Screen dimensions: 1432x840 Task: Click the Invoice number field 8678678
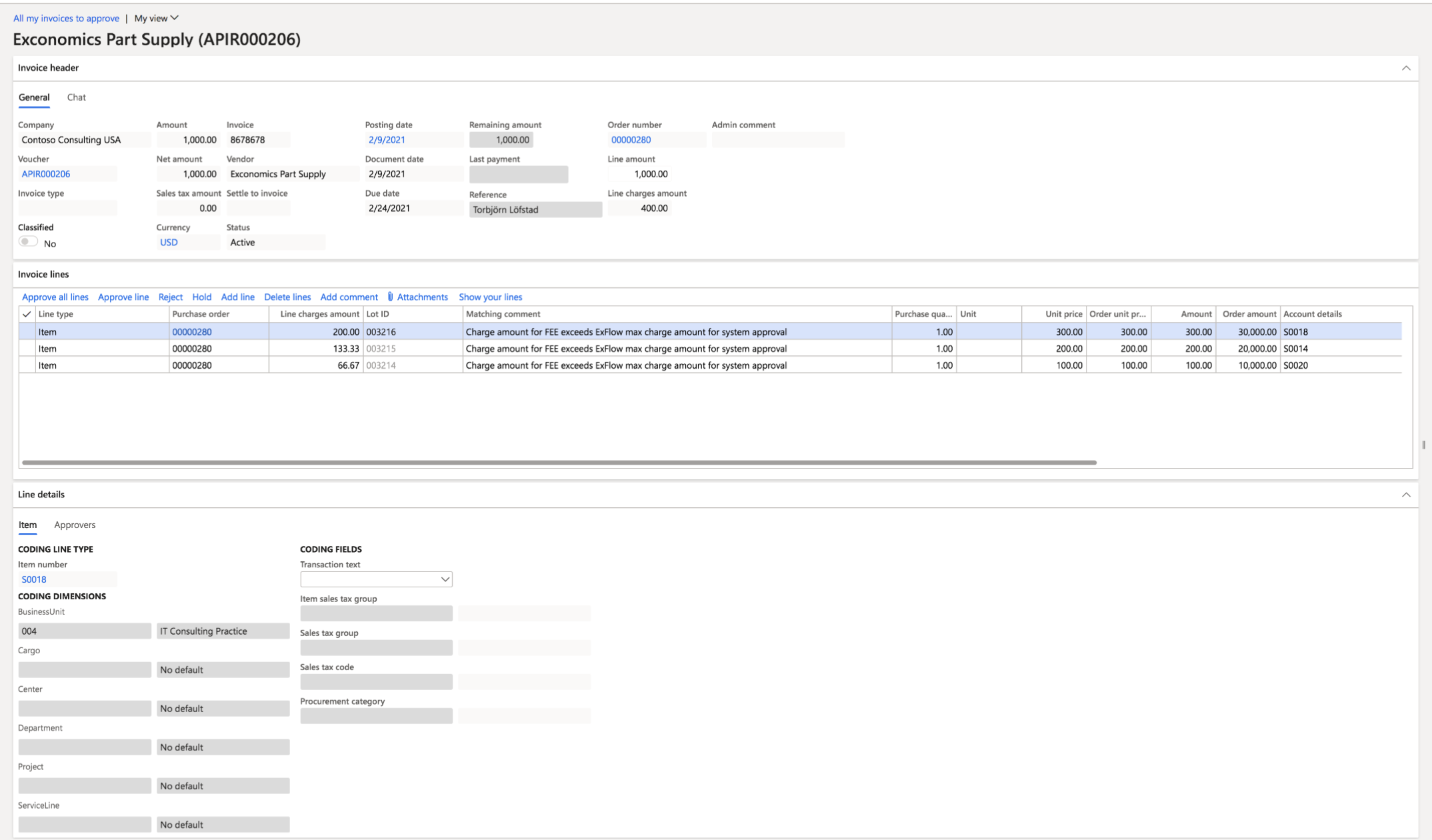[258, 140]
